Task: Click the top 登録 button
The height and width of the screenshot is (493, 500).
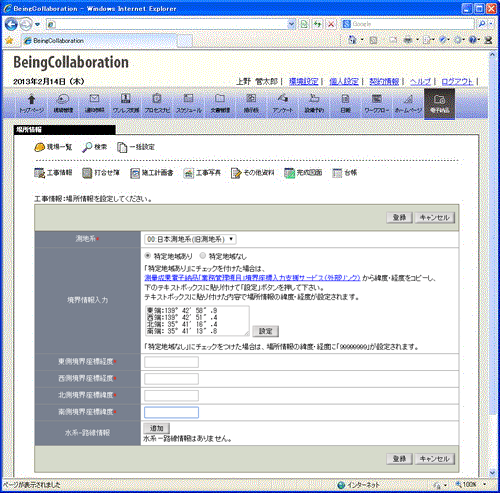Action: click(399, 218)
